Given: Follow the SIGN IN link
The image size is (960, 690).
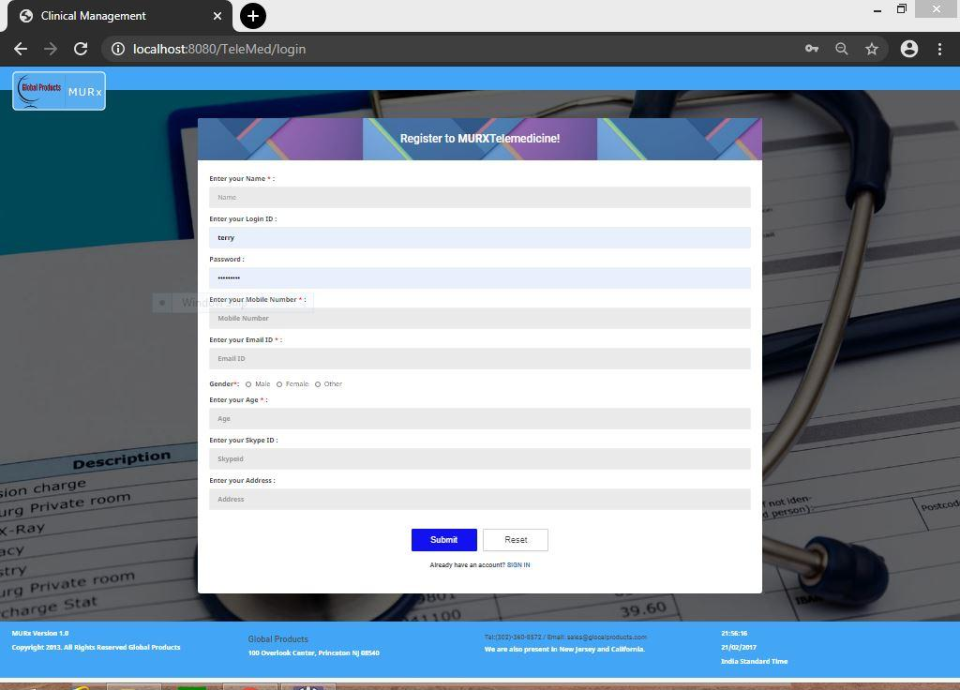Looking at the screenshot, I should tap(519, 565).
